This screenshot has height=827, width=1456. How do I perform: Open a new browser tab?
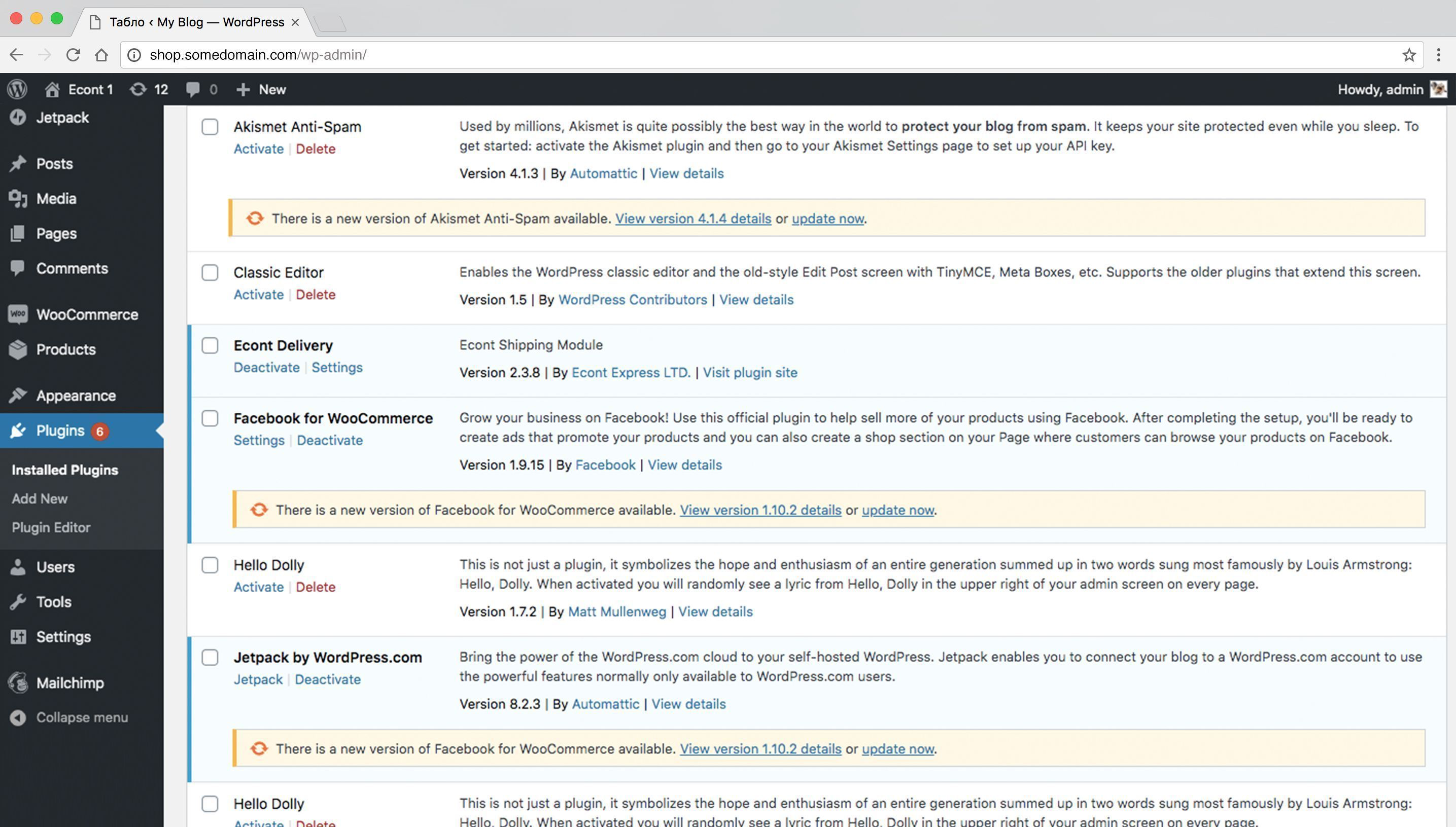click(x=330, y=23)
